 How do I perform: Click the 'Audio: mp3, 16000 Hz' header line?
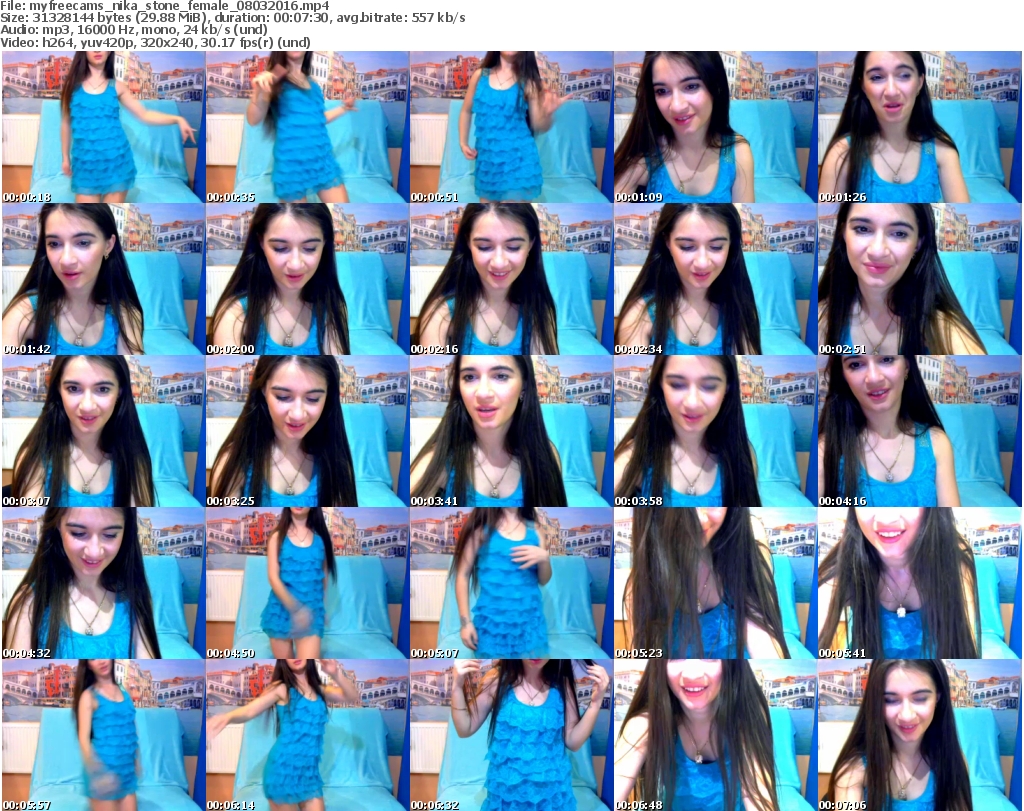(134, 30)
